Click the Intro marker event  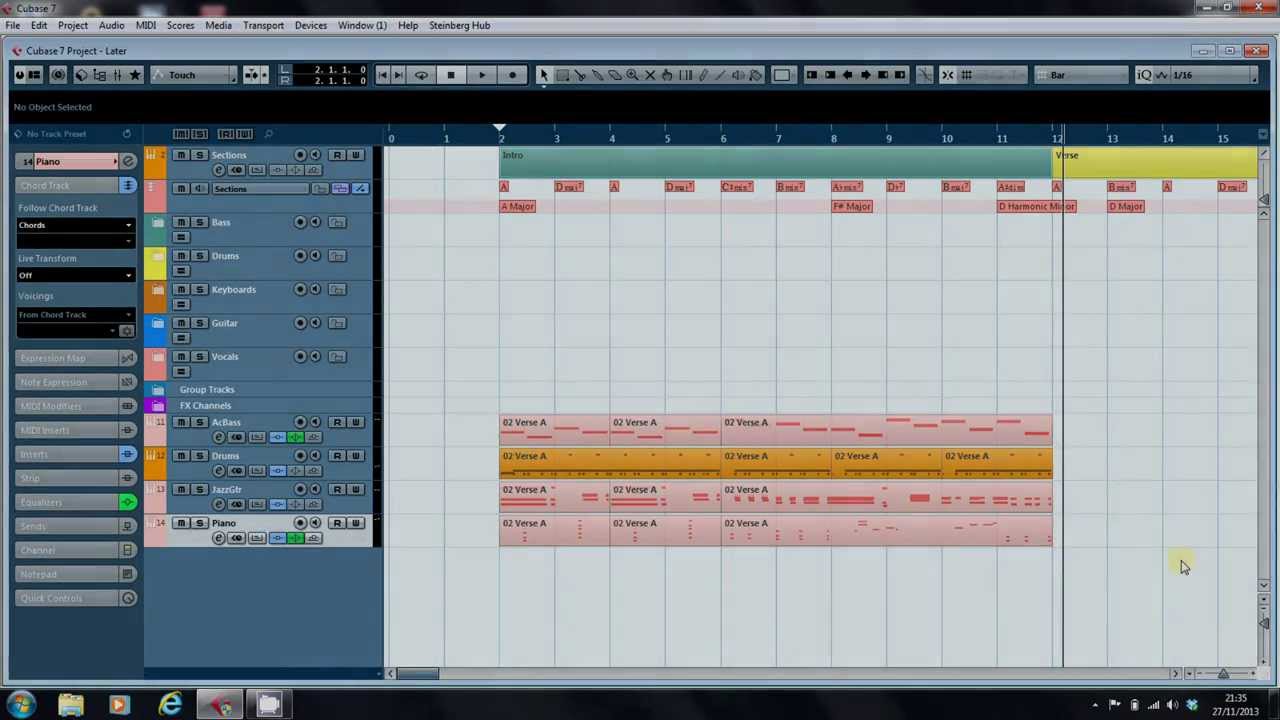tap(775, 163)
